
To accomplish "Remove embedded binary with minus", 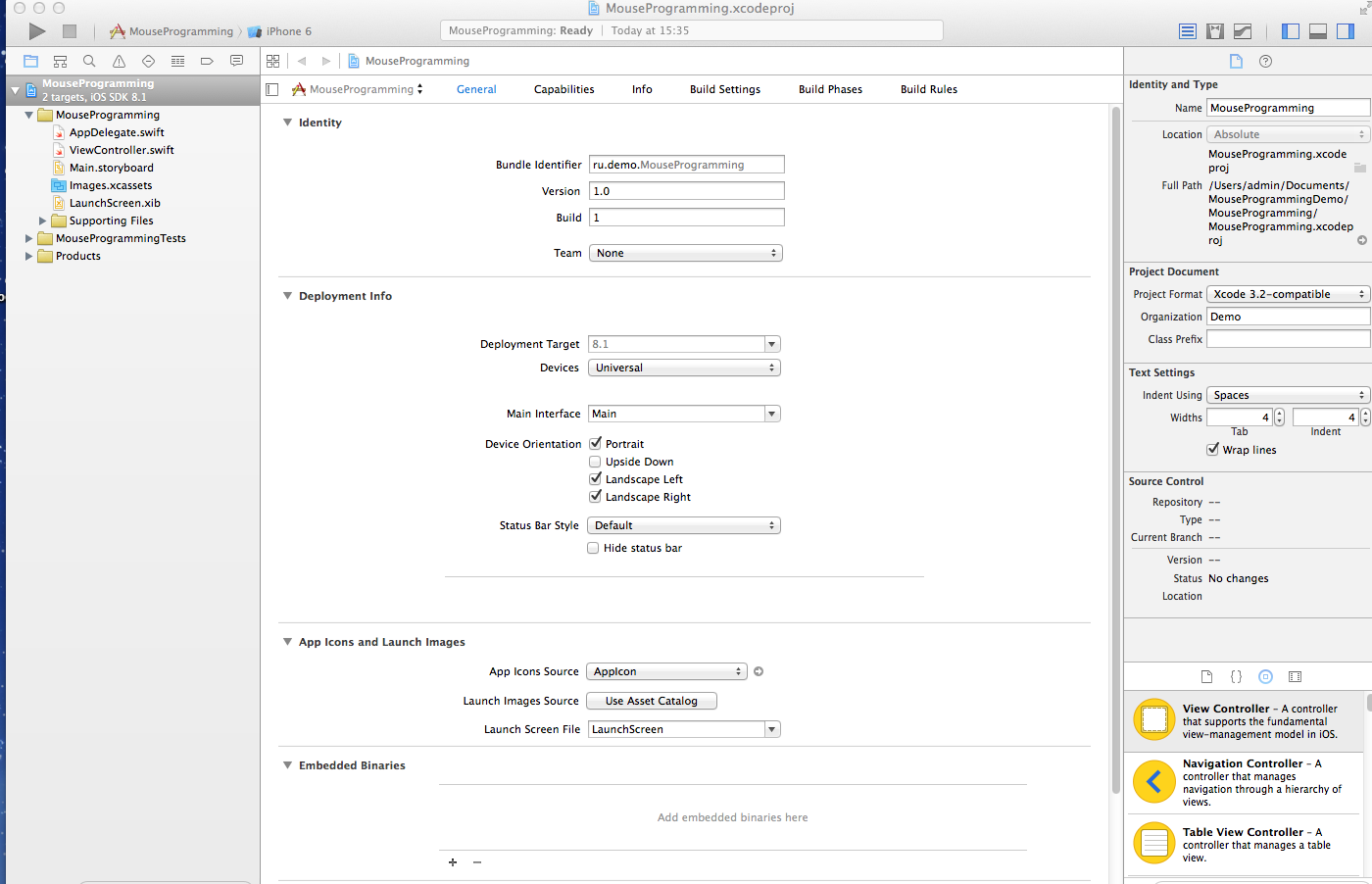I will point(477,862).
